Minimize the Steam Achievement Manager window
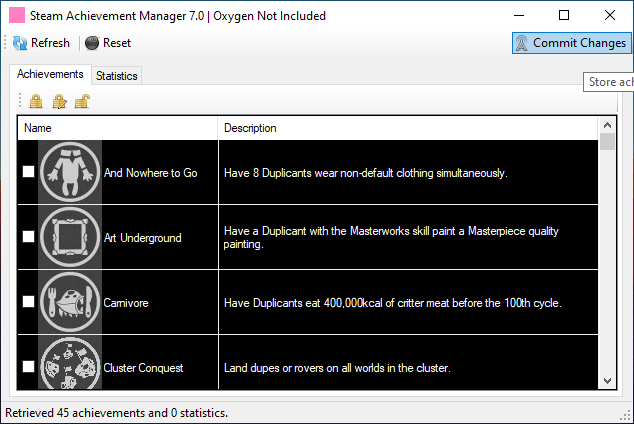The height and width of the screenshot is (424, 634). [519, 15]
